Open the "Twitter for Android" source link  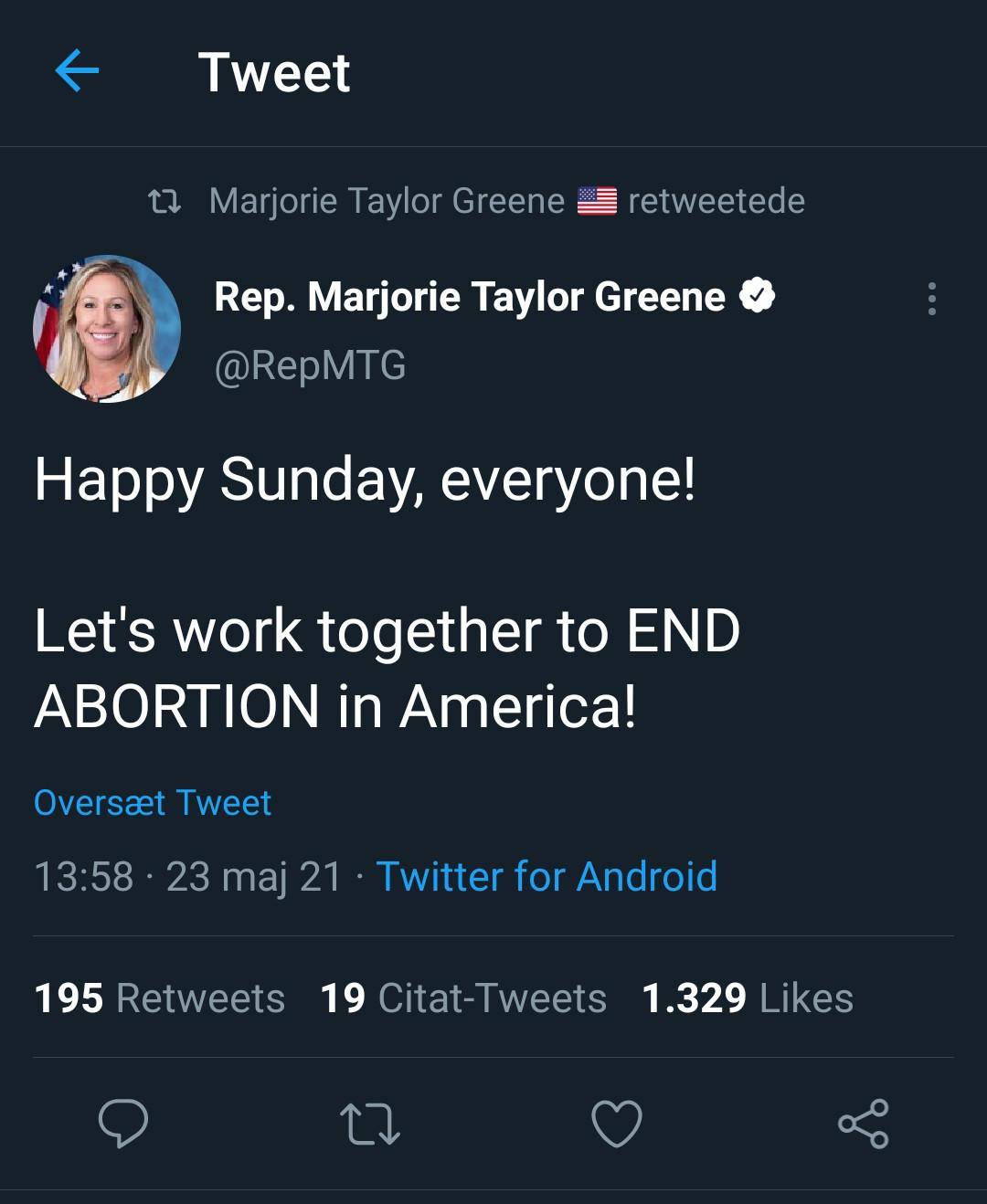point(547,877)
